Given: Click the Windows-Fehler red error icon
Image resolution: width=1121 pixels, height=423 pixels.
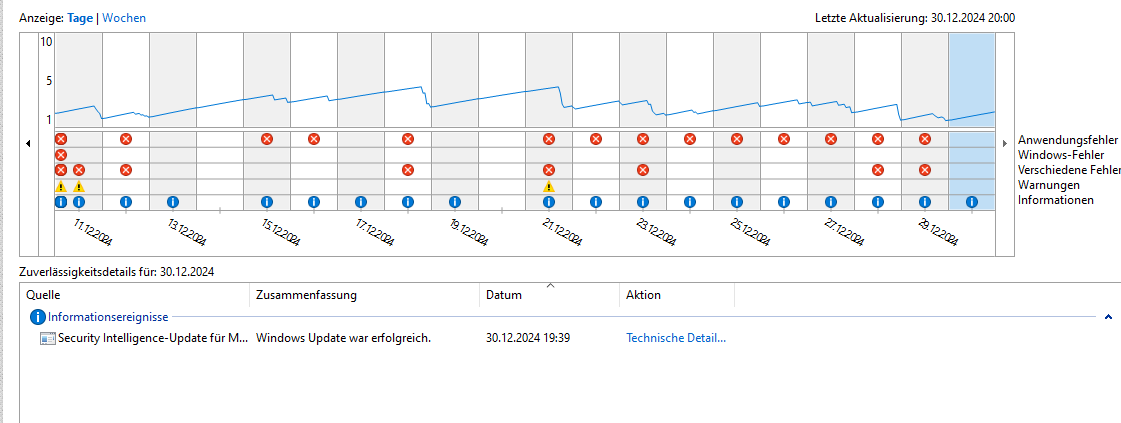Looking at the screenshot, I should point(61,155).
